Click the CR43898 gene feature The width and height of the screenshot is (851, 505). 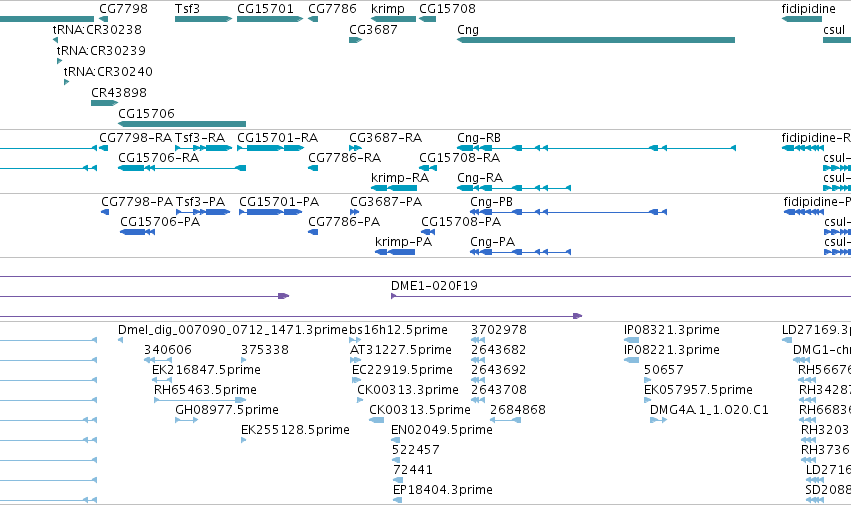[x=104, y=103]
